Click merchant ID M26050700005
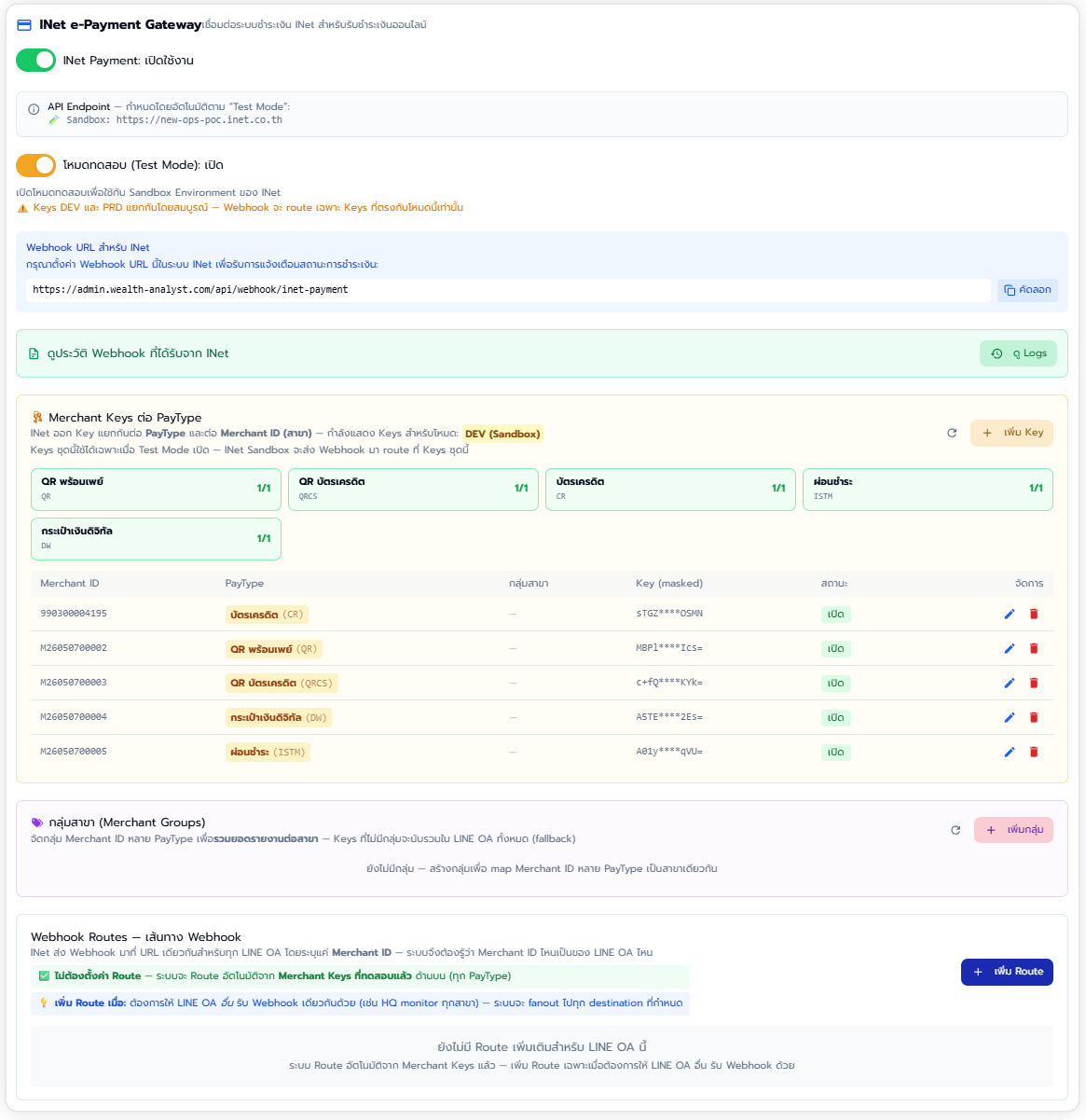This screenshot has width=1086, height=1120. tap(74, 752)
